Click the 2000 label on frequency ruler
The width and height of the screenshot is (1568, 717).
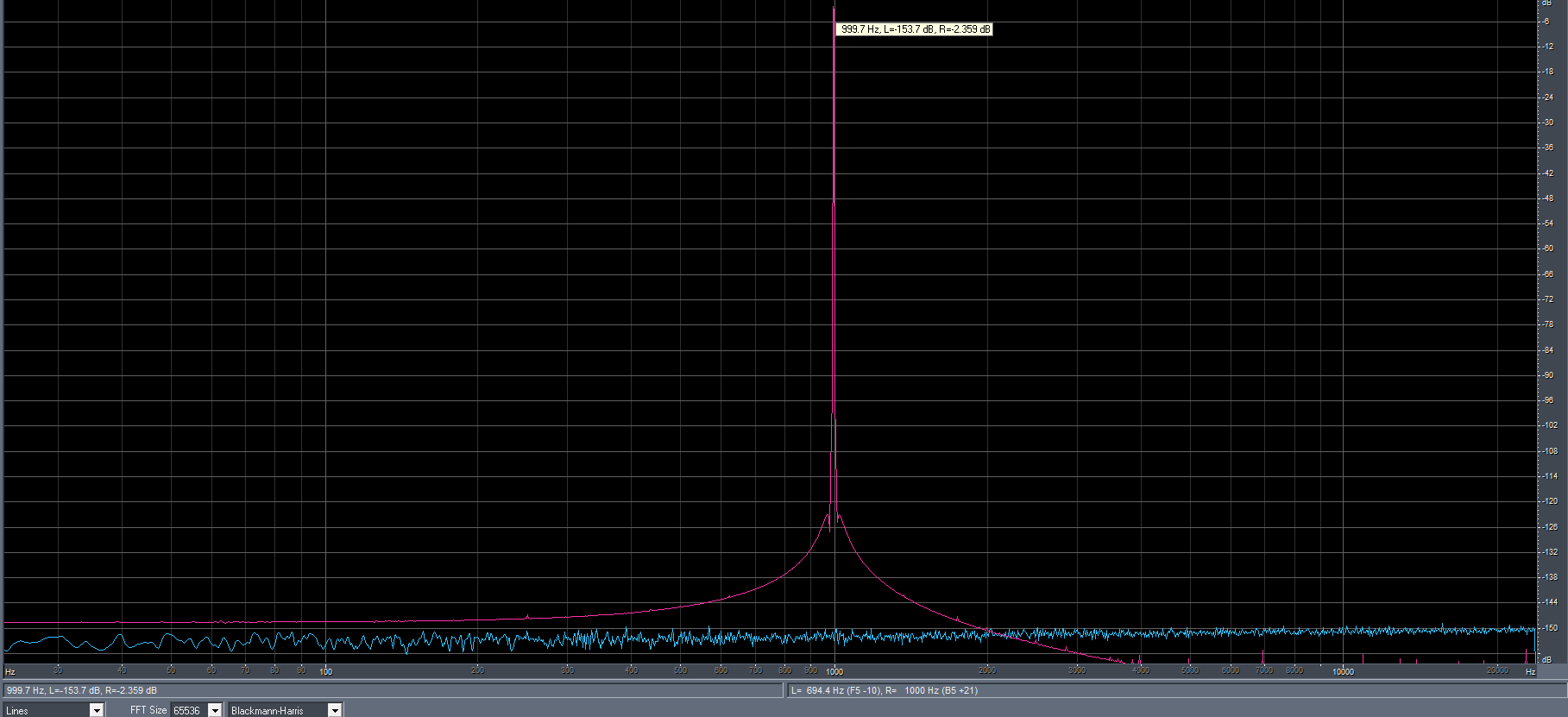tap(987, 670)
